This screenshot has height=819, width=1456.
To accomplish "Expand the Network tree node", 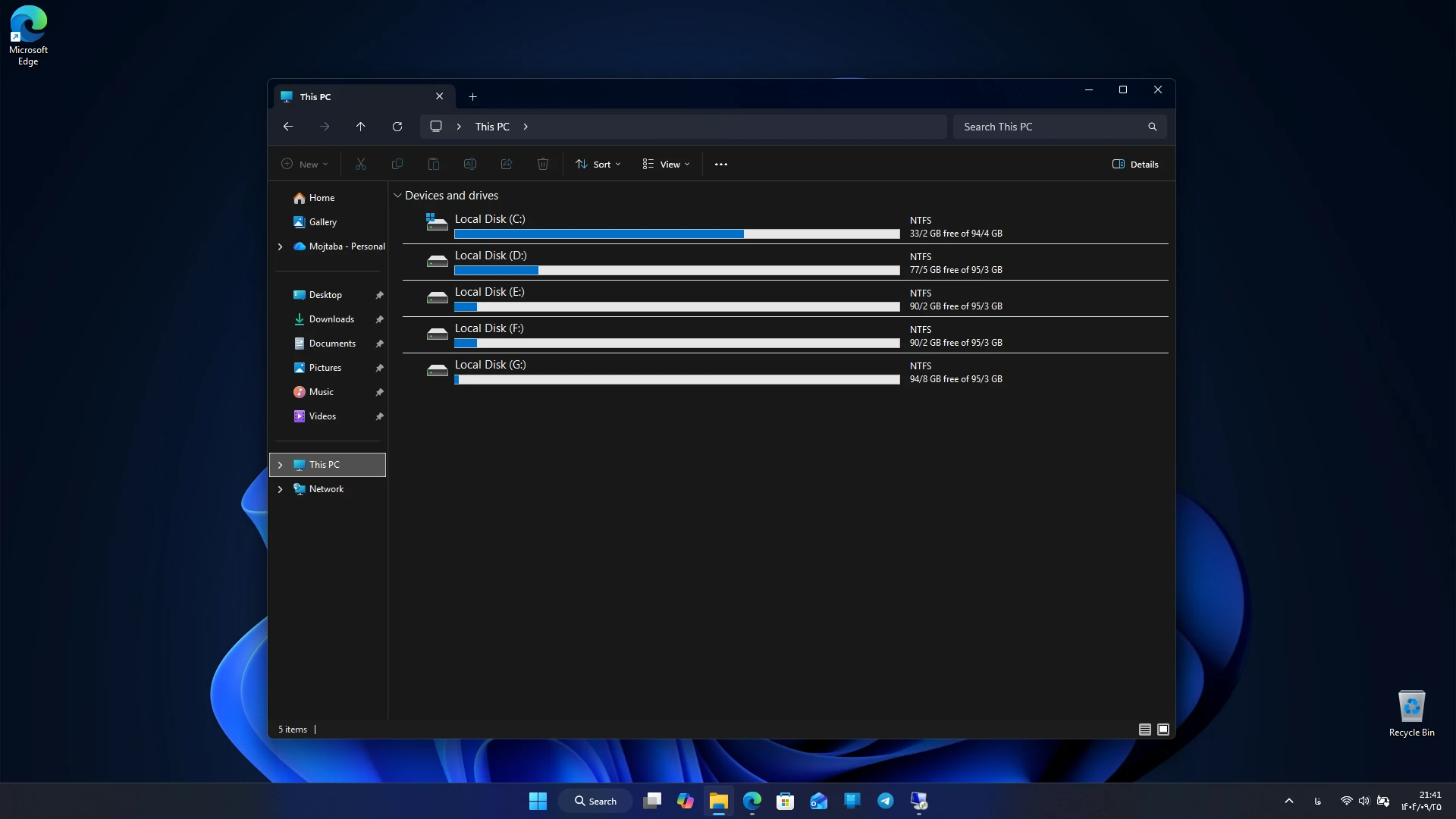I will [281, 489].
